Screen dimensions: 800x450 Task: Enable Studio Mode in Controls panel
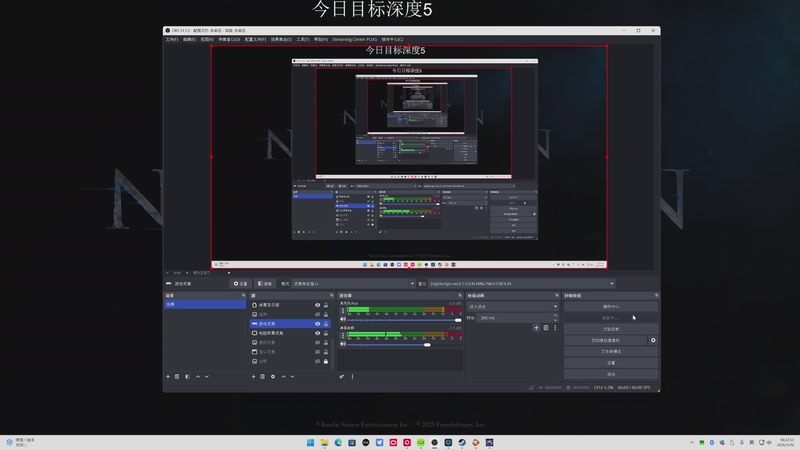click(x=611, y=352)
